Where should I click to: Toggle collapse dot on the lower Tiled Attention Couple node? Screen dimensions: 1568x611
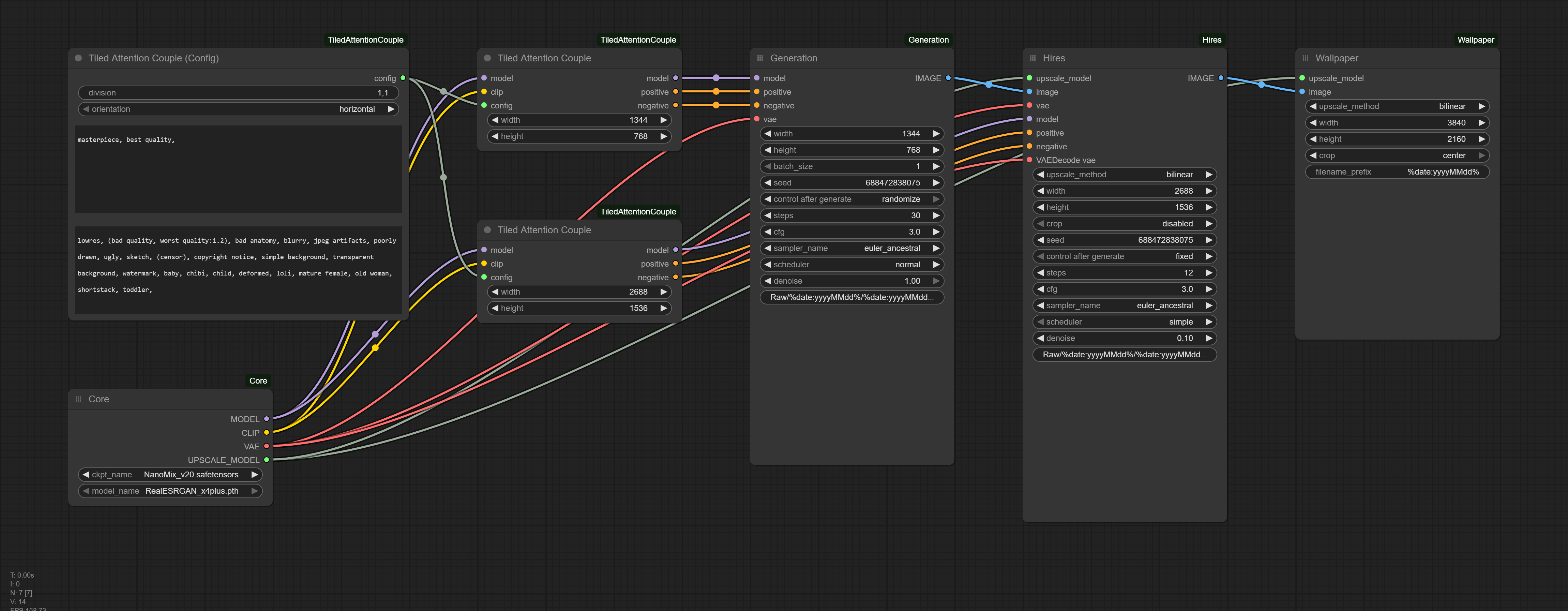(x=487, y=229)
